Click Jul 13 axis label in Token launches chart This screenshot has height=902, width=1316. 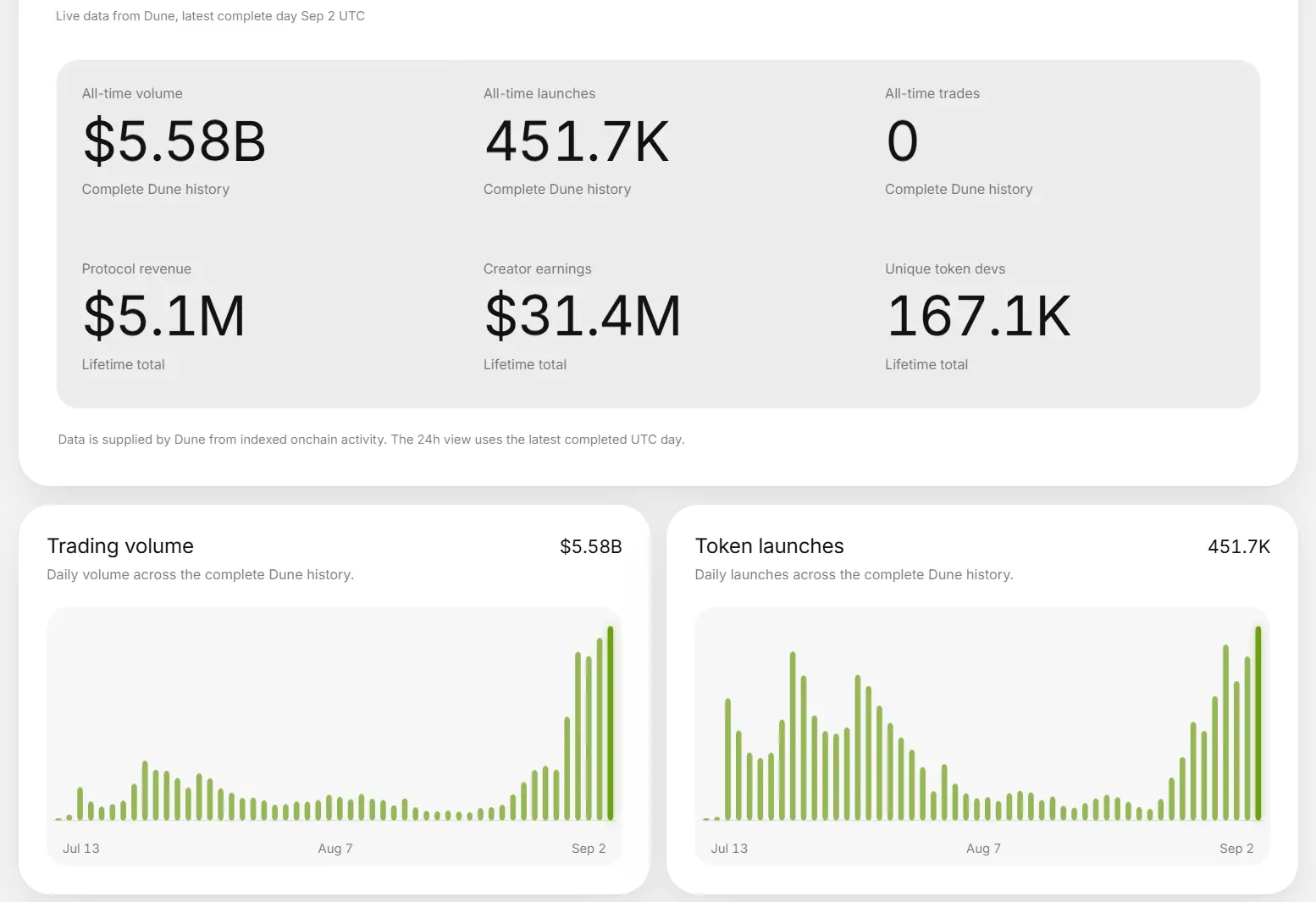(x=729, y=849)
